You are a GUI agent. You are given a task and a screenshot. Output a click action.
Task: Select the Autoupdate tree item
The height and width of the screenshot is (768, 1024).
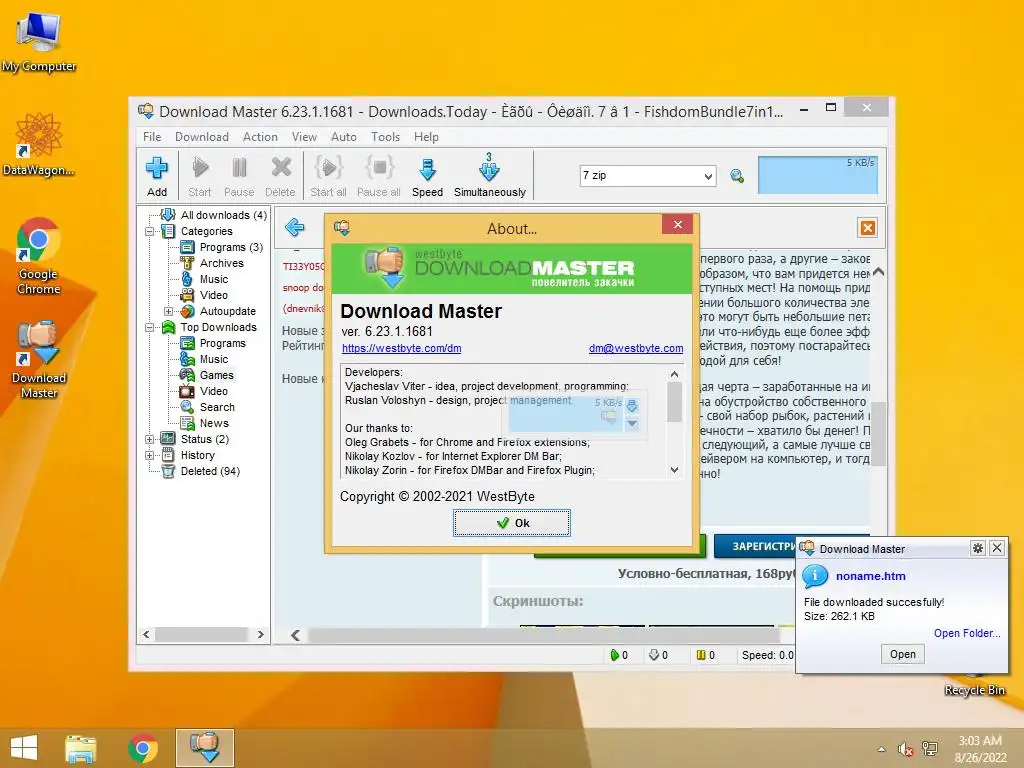pos(227,311)
